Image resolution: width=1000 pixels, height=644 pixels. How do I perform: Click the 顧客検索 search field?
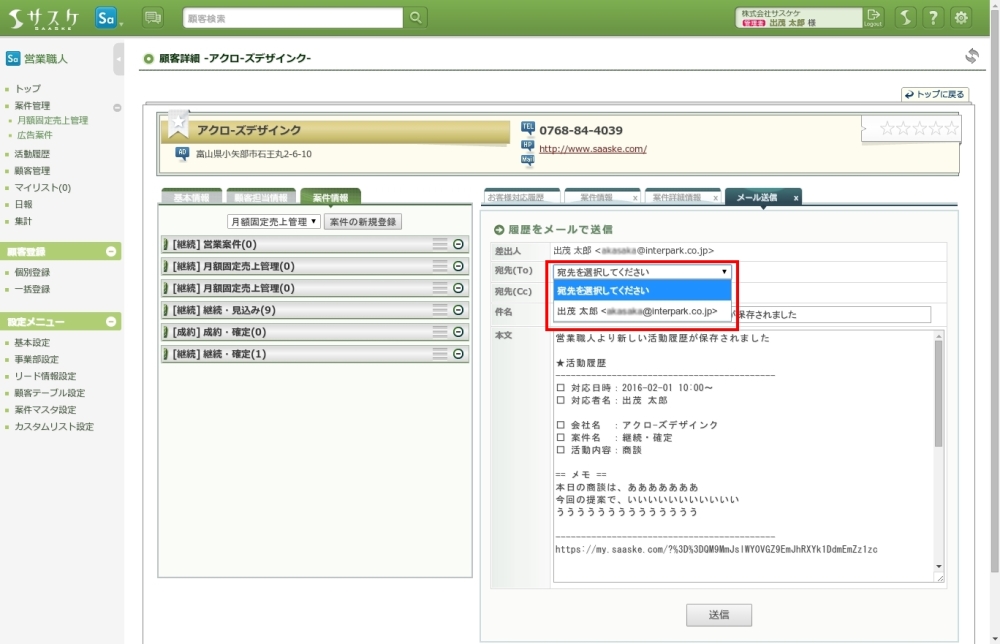click(x=293, y=18)
